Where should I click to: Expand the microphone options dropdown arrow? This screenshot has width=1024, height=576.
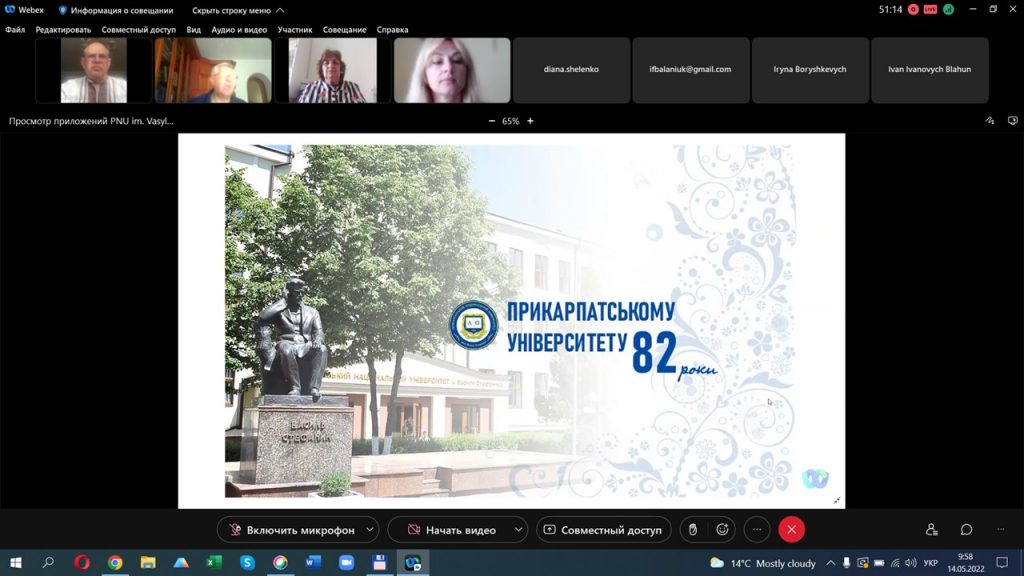(x=370, y=529)
